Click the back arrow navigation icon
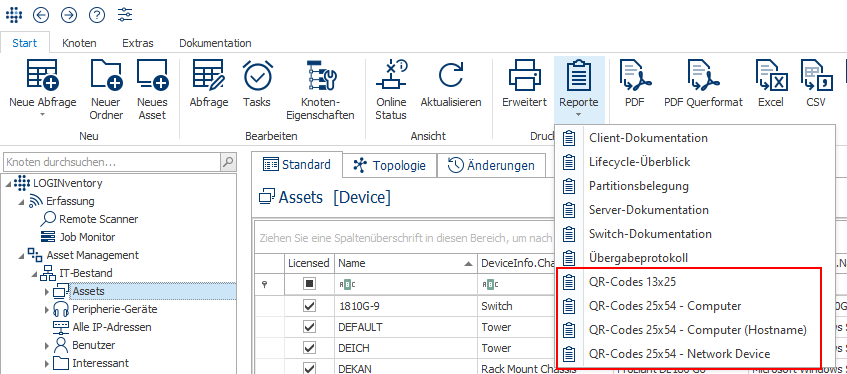The image size is (847, 374). [41, 15]
